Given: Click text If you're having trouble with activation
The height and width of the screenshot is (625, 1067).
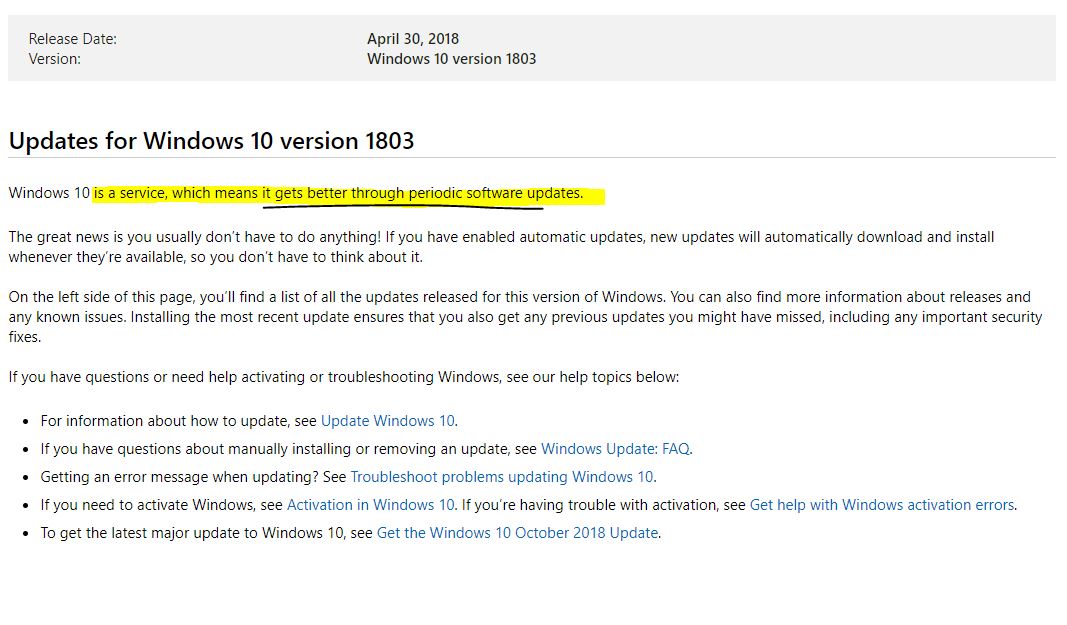Looking at the screenshot, I should 603,505.
